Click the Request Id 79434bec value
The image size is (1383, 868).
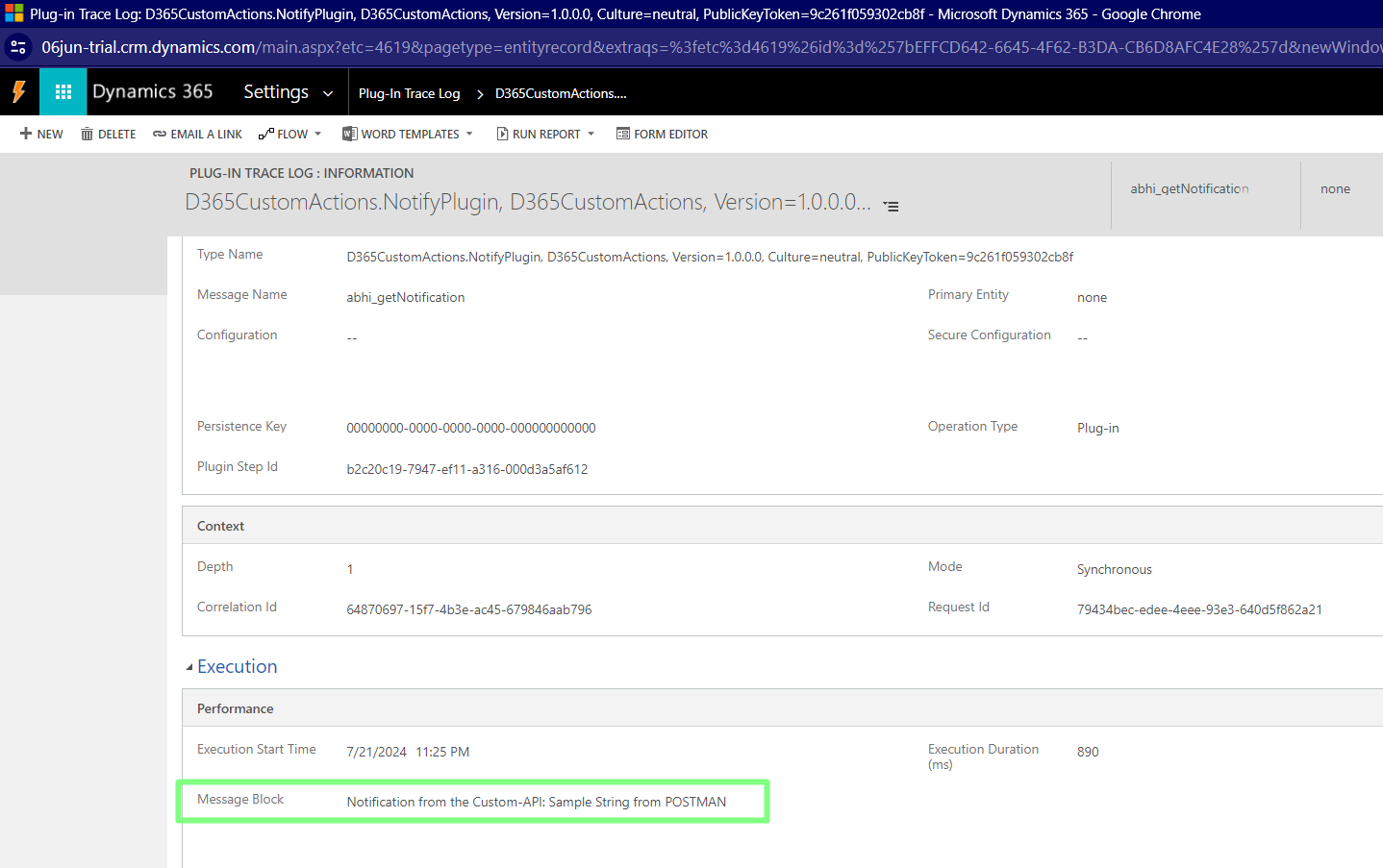(x=1199, y=609)
